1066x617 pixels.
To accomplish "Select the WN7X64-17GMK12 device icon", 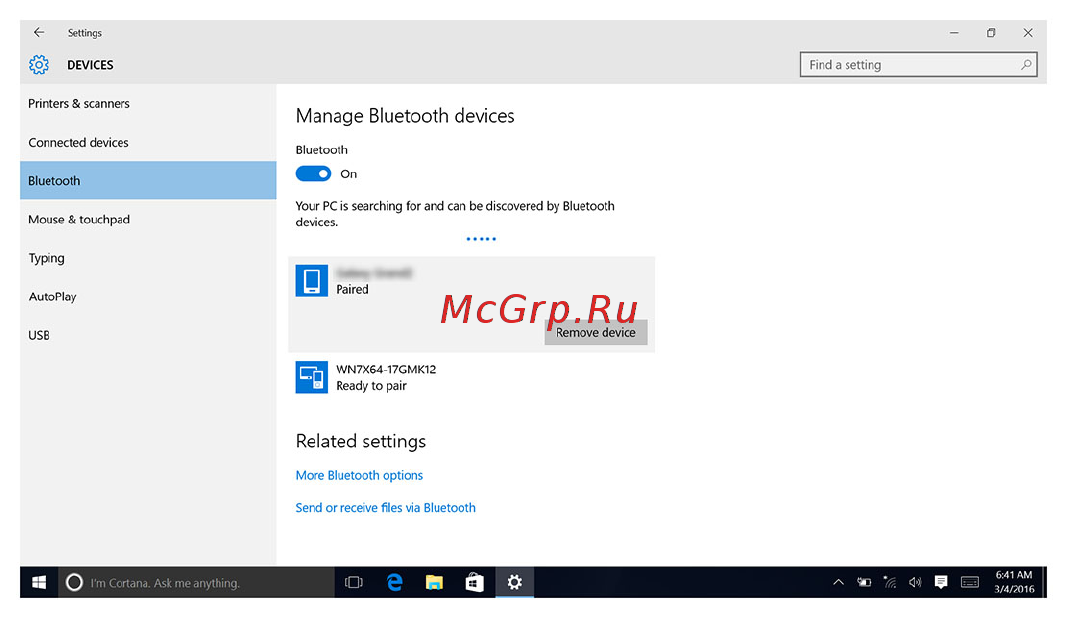I will tap(312, 377).
